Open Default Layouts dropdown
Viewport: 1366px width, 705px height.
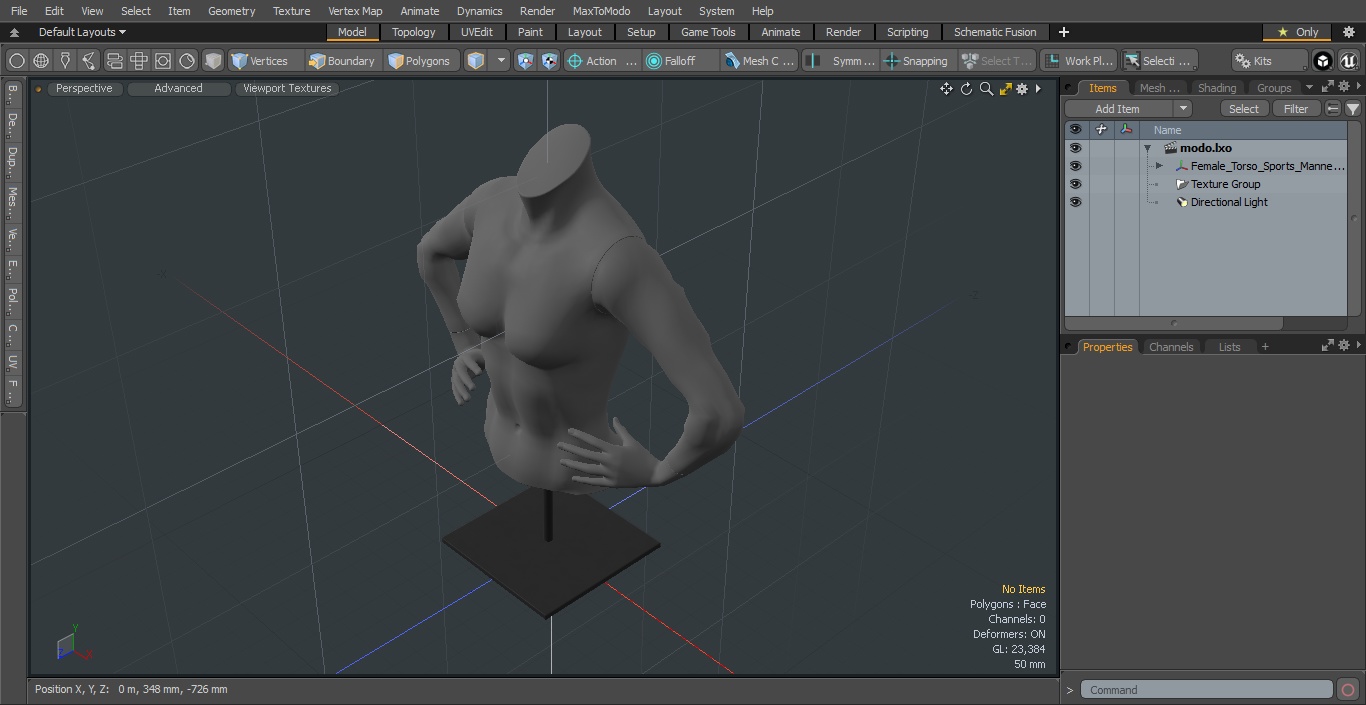[82, 32]
